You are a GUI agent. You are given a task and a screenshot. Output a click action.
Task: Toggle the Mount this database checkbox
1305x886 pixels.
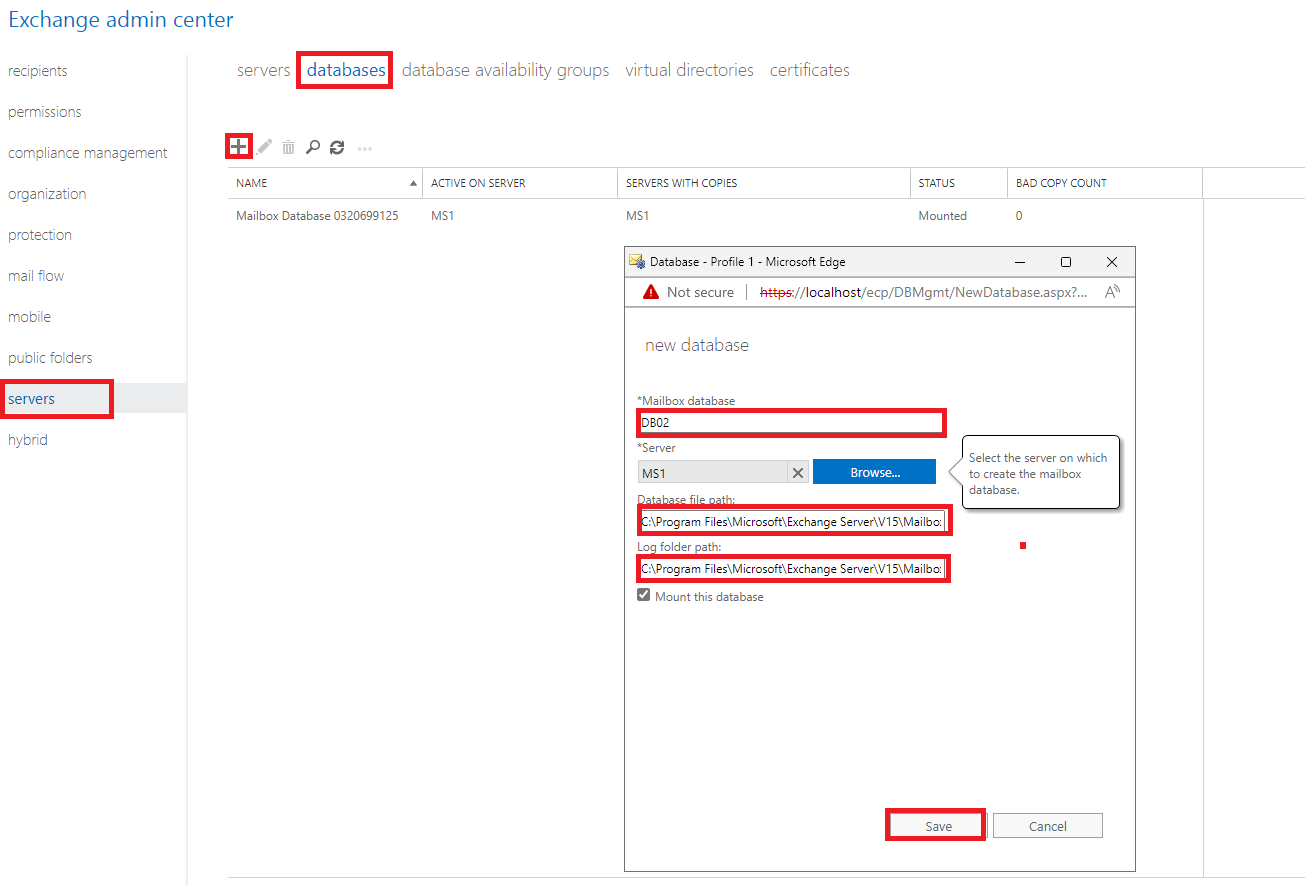point(644,595)
